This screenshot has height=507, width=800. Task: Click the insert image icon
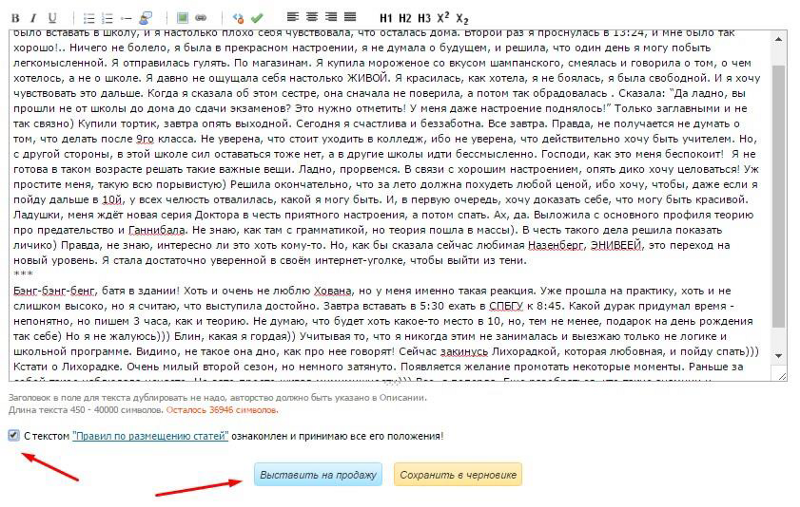point(182,18)
